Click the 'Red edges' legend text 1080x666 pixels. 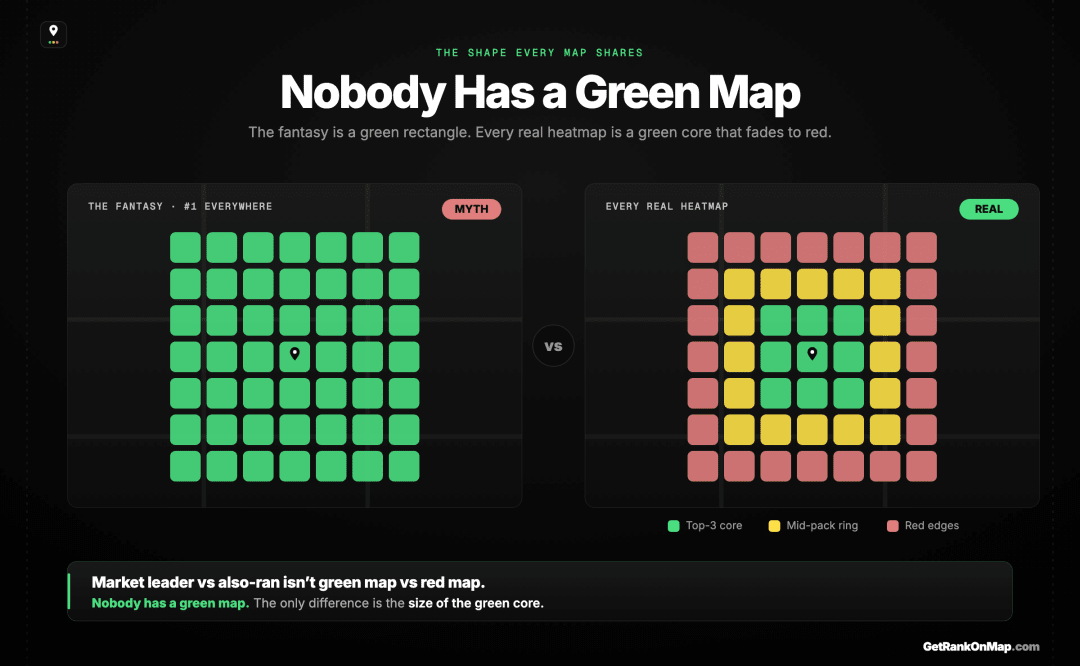click(x=931, y=525)
